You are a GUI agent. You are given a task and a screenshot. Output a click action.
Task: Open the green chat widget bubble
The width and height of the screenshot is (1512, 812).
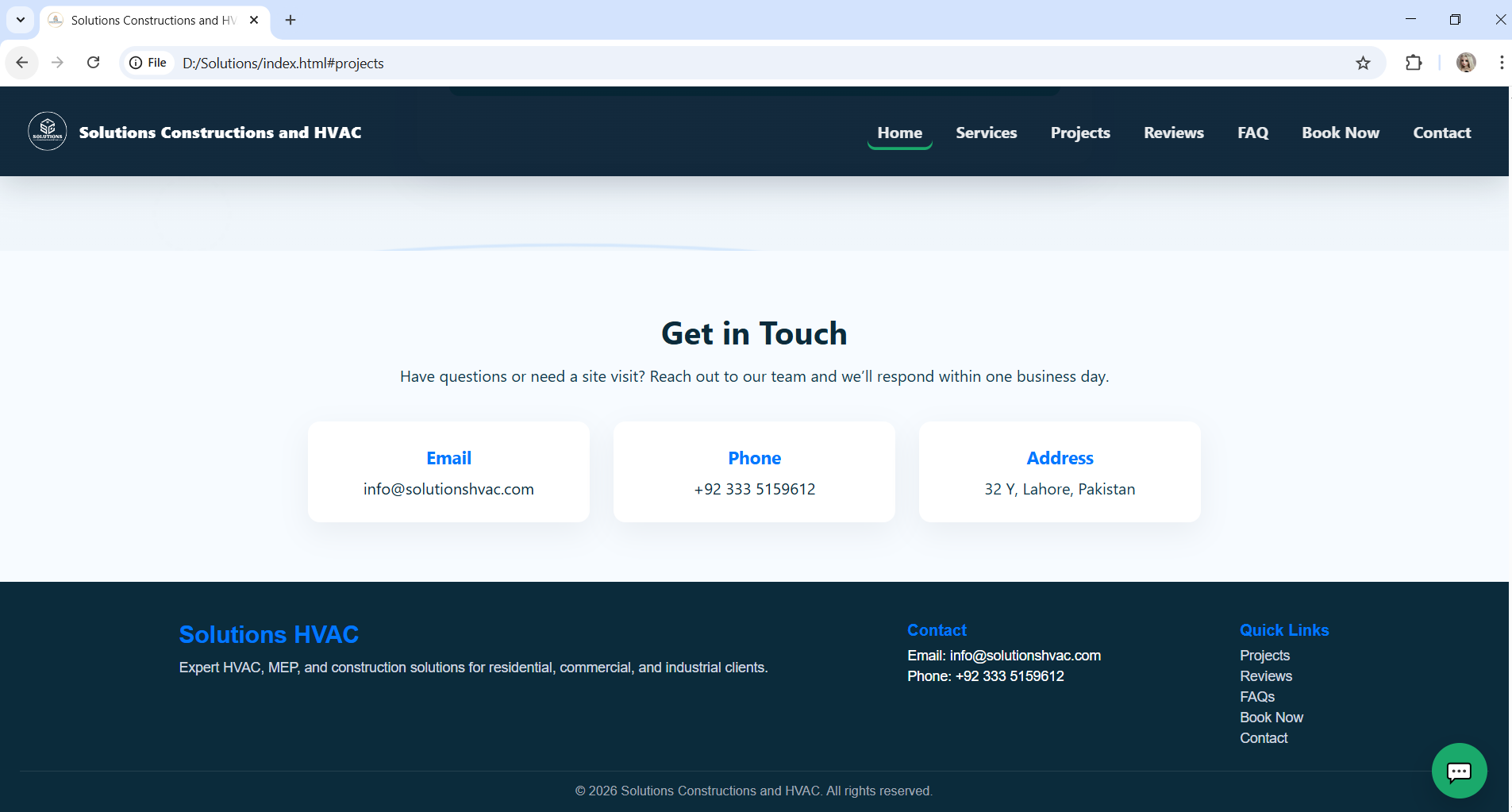pos(1459,770)
